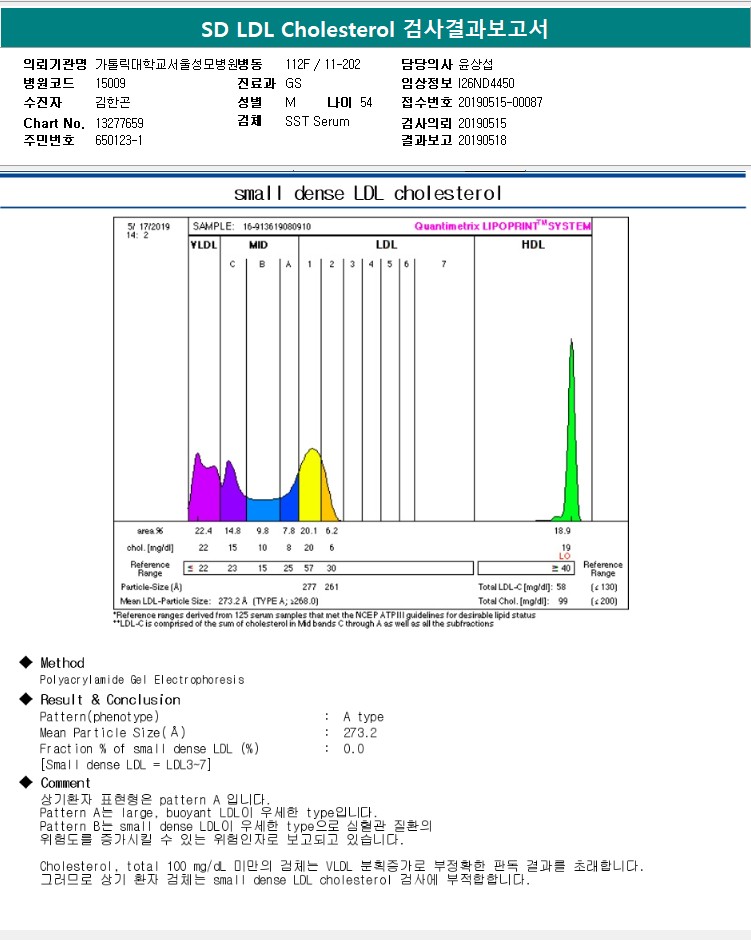Select the sample ID '16-913619080910'

[277, 227]
